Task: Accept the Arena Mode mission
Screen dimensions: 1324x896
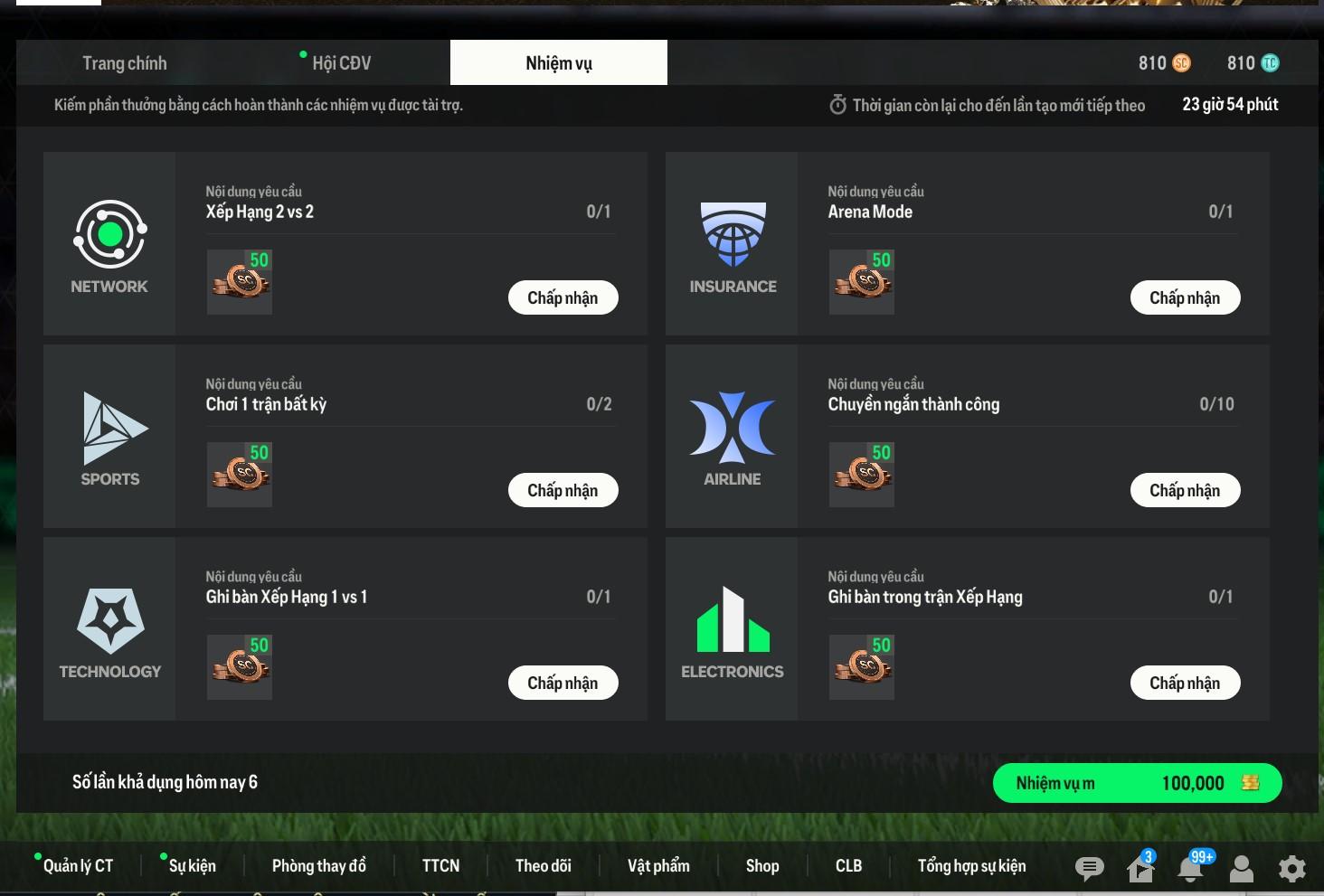Action: [1185, 297]
